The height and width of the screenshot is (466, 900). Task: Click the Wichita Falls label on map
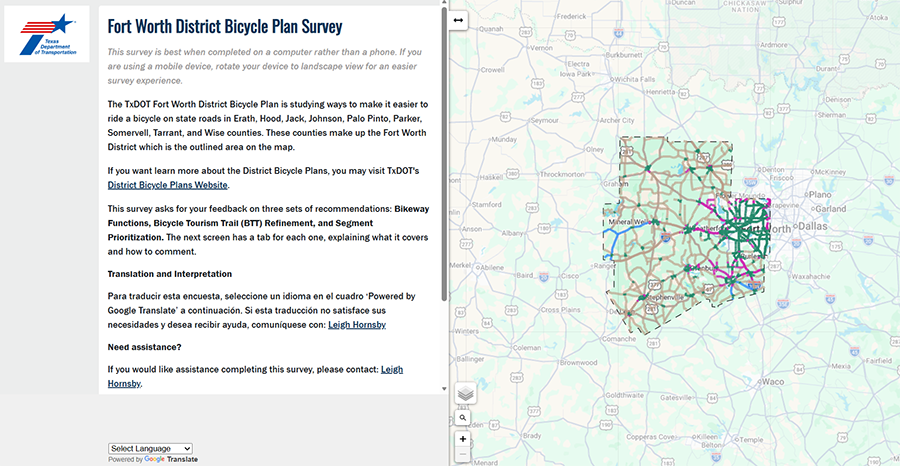tap(635, 79)
